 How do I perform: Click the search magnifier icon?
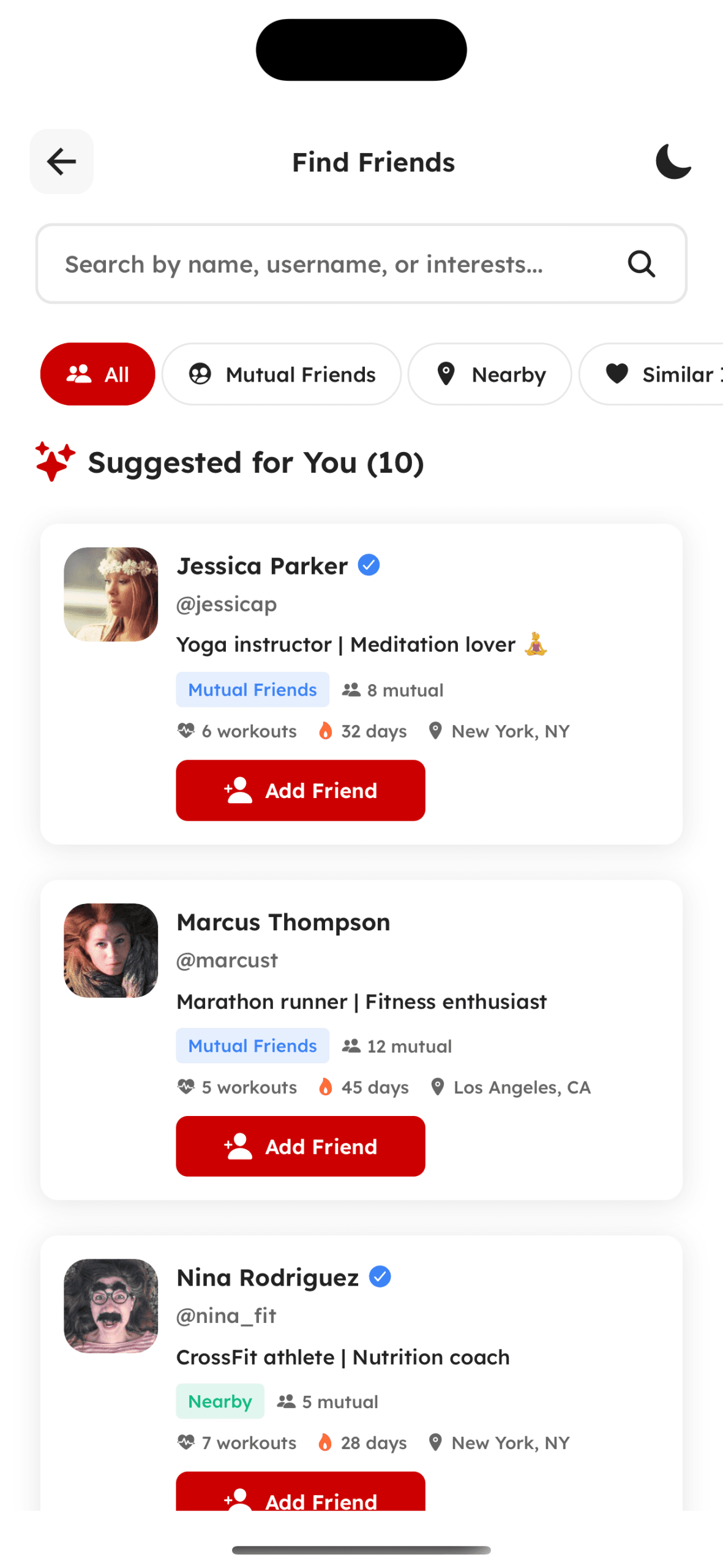(x=641, y=264)
